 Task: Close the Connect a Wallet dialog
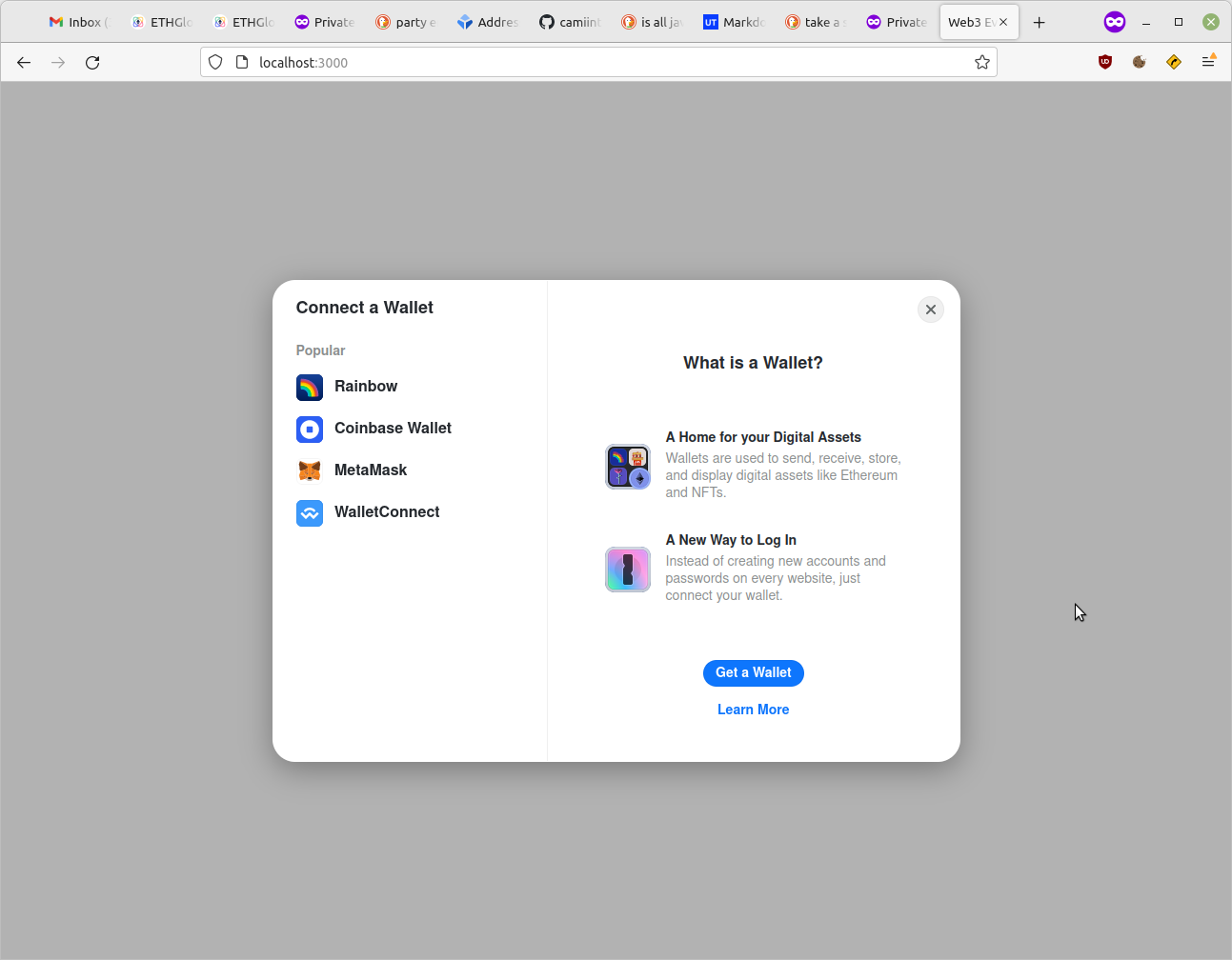[931, 310]
